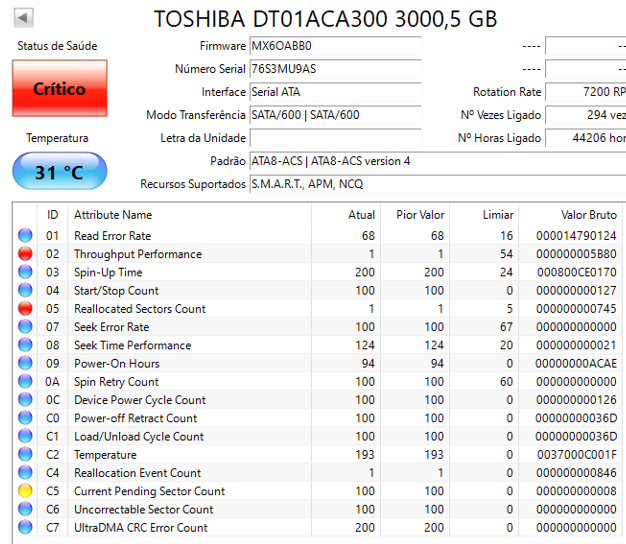The height and width of the screenshot is (544, 626).
Task: Select the Reallocated Sectors Count attribute name
Action: (140, 309)
